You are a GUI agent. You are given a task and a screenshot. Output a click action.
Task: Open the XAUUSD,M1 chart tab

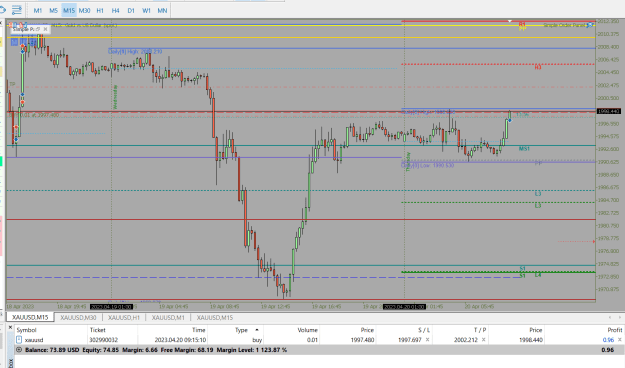pyautogui.click(x=168, y=317)
